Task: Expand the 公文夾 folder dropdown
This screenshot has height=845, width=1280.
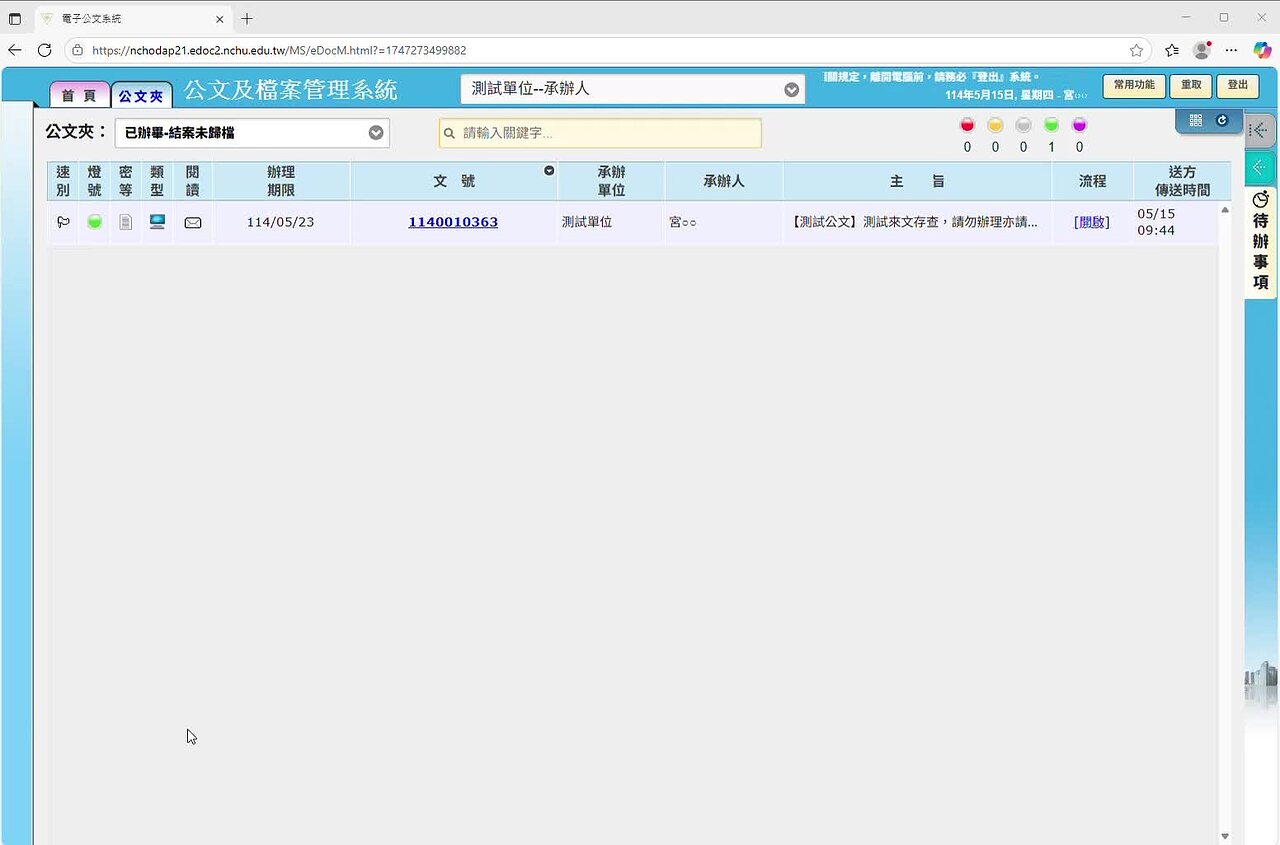Action: (376, 132)
